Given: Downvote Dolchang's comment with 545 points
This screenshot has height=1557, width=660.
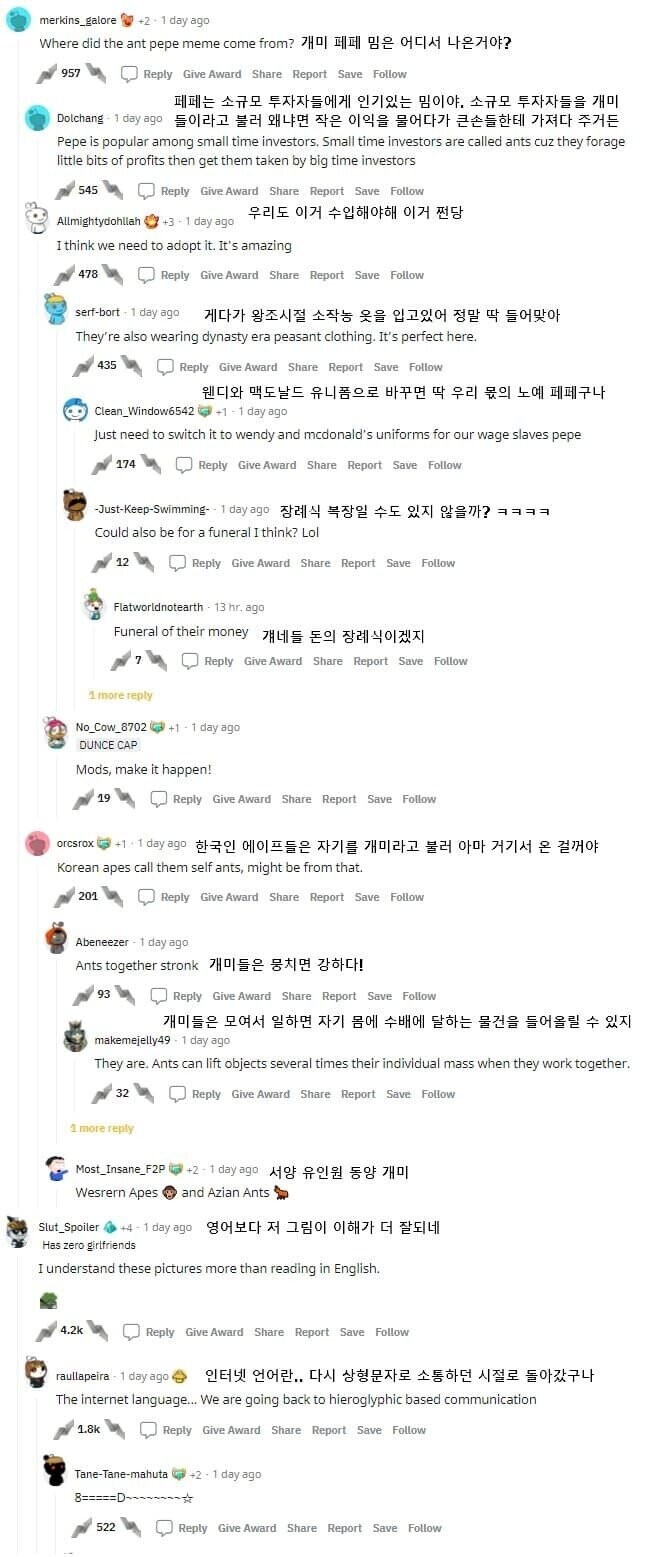Looking at the screenshot, I should click(113, 190).
